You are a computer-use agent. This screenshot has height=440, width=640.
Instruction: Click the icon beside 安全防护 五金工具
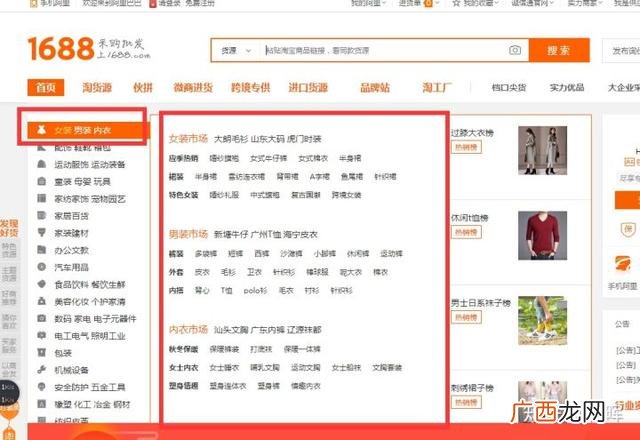pos(41,387)
